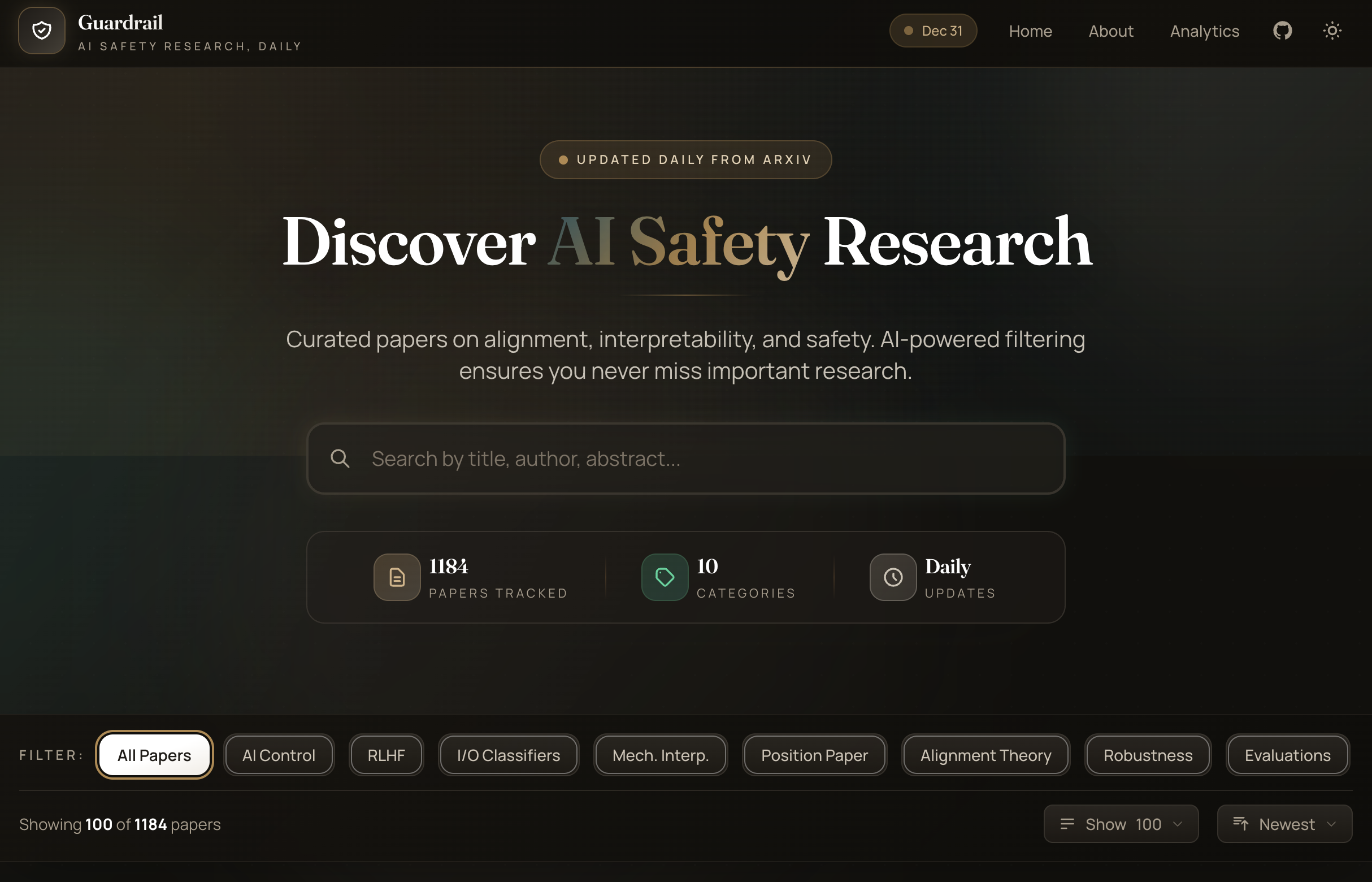Click the Dec 31 date badge
The image size is (1372, 882).
933,31
